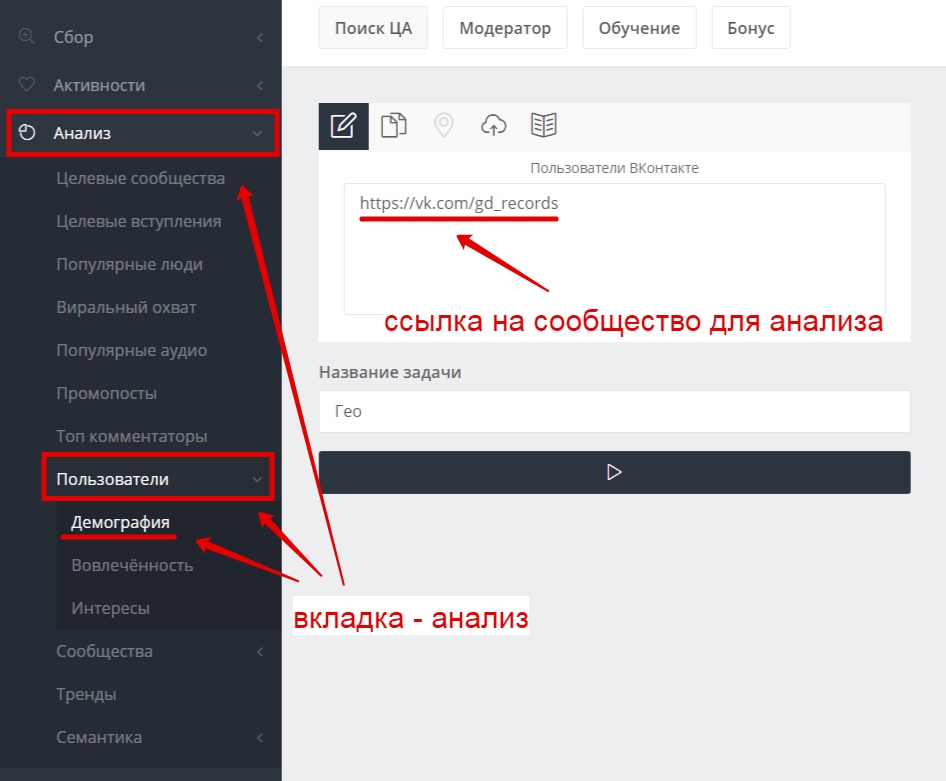946x781 pixels.
Task: Click the Название задачи label
Action: 390,372
